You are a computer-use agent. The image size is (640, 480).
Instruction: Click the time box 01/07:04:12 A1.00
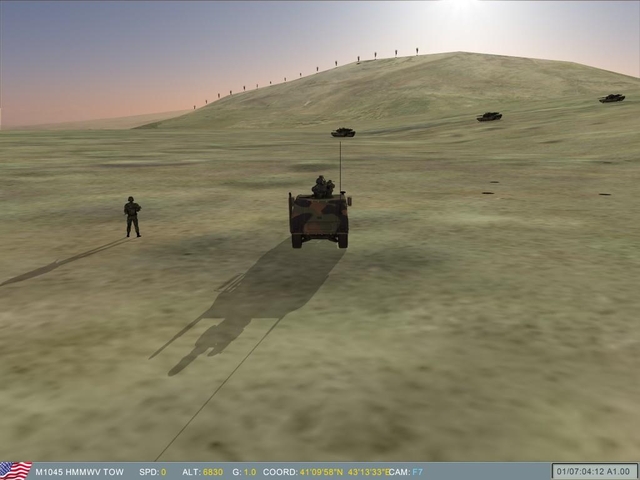pos(595,471)
